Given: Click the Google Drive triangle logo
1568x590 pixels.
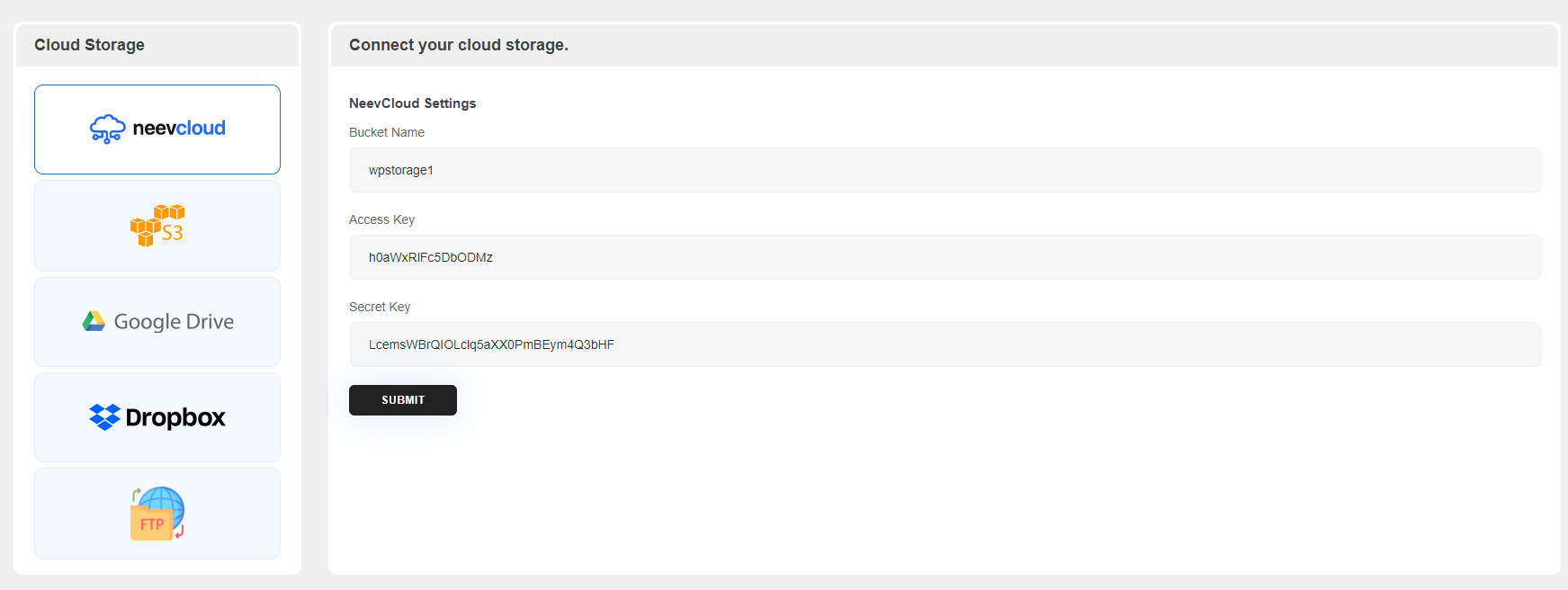Looking at the screenshot, I should 94,321.
